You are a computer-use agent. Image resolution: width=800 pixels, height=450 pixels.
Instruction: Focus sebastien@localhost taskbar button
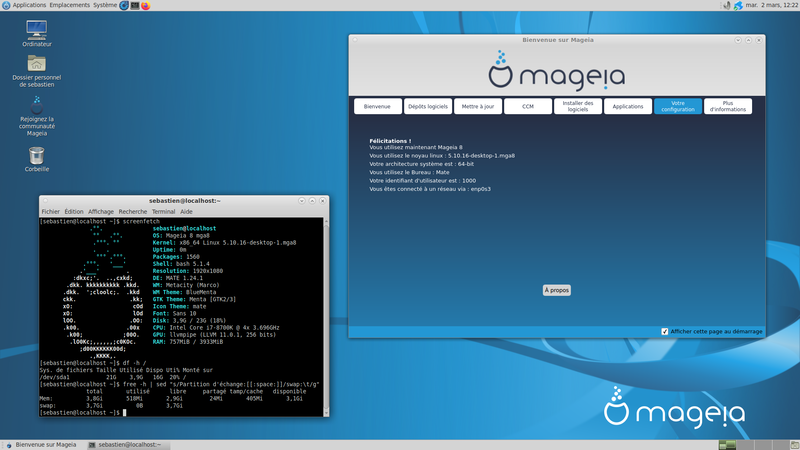click(128, 445)
